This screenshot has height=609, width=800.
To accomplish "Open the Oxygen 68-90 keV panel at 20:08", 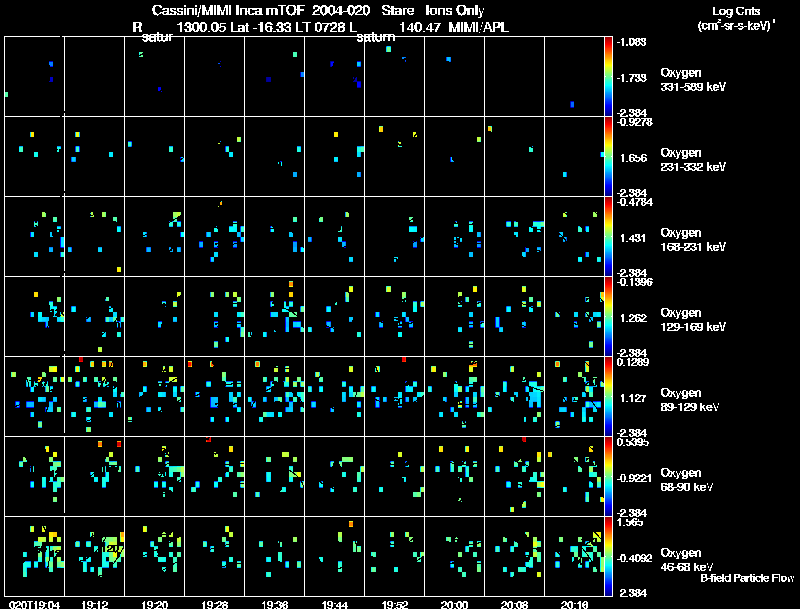I will (514, 476).
